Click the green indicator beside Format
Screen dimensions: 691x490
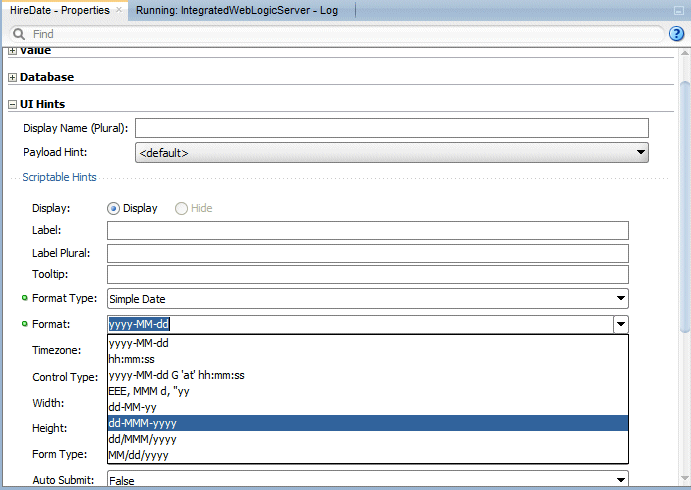(x=25, y=324)
